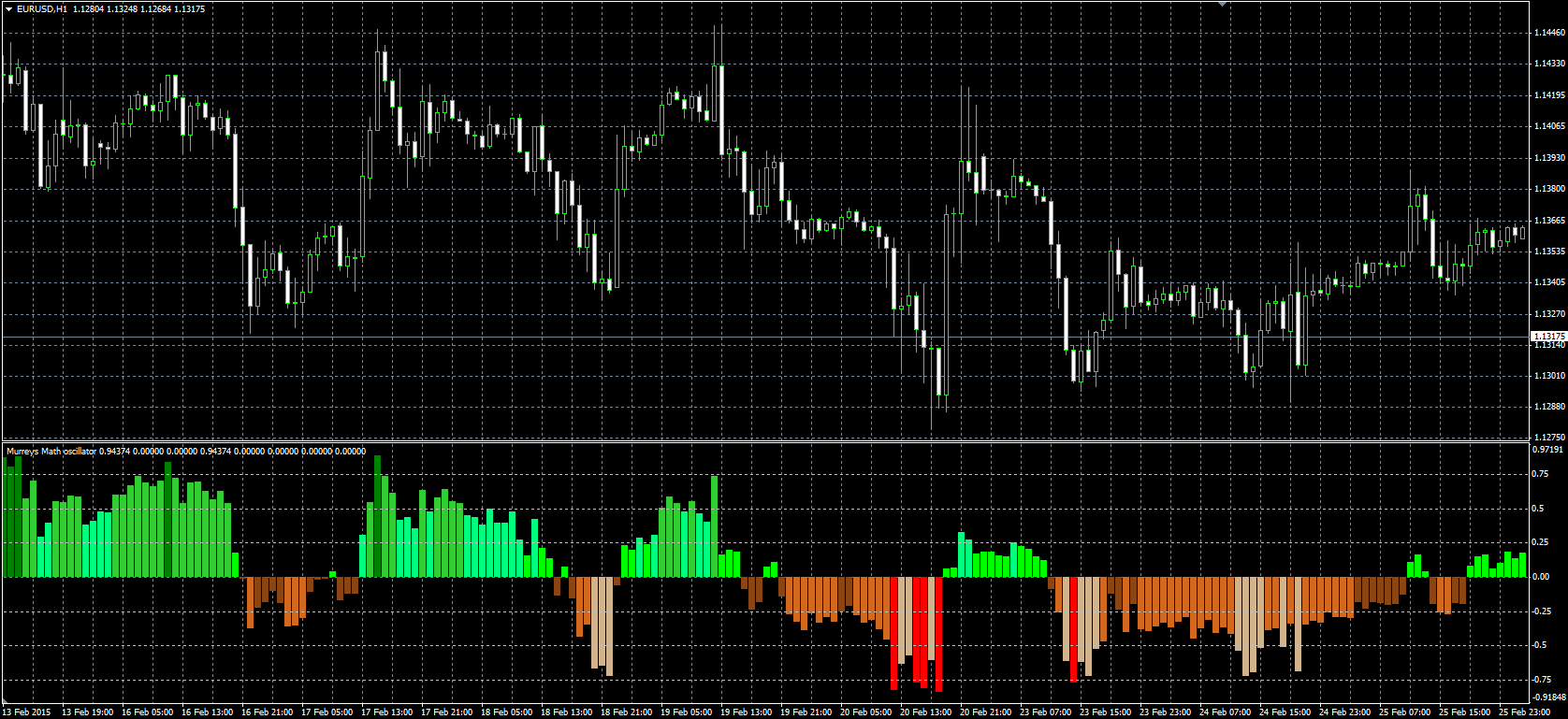
Task: Click the 1.13535 price scale label
Action: (1549, 252)
